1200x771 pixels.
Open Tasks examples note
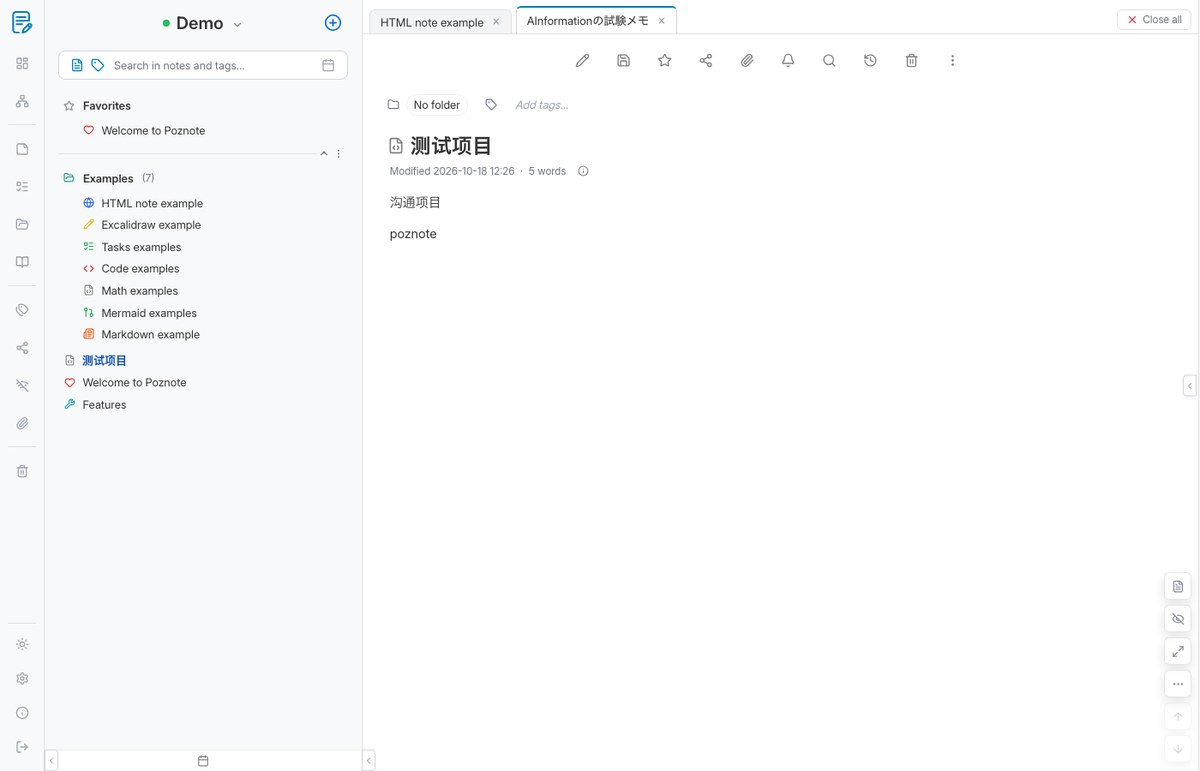pyautogui.click(x=141, y=247)
